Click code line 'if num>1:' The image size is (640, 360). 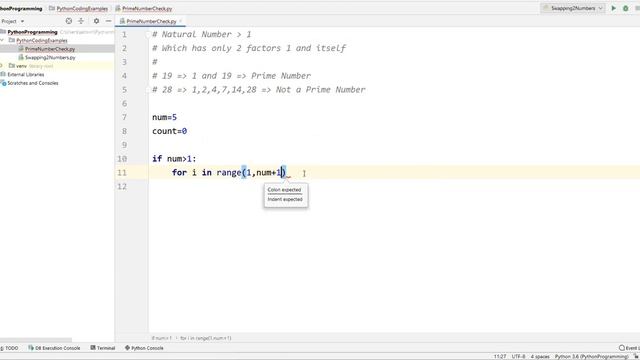[174, 159]
